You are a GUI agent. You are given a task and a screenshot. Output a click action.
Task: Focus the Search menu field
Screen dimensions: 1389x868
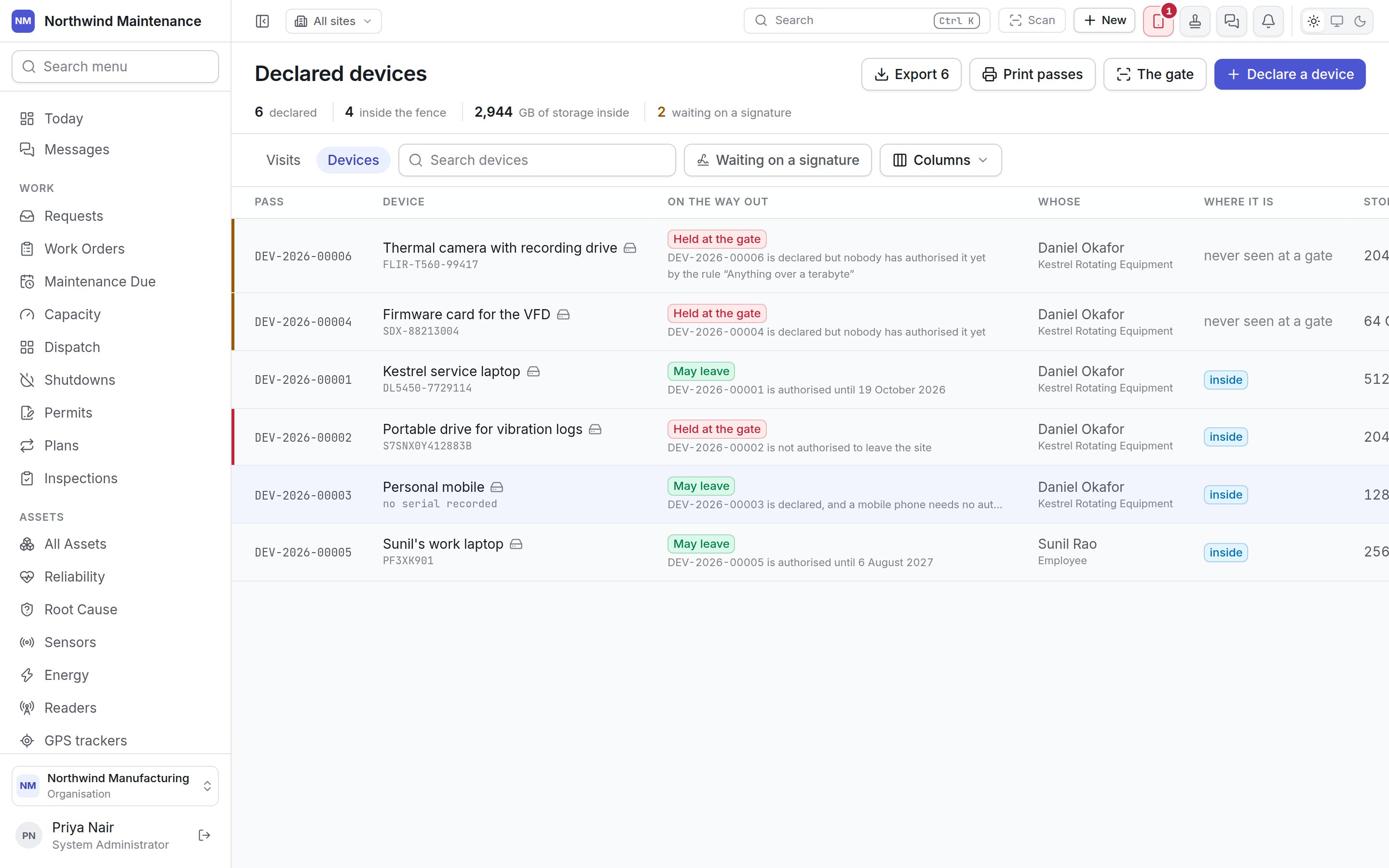point(115,67)
